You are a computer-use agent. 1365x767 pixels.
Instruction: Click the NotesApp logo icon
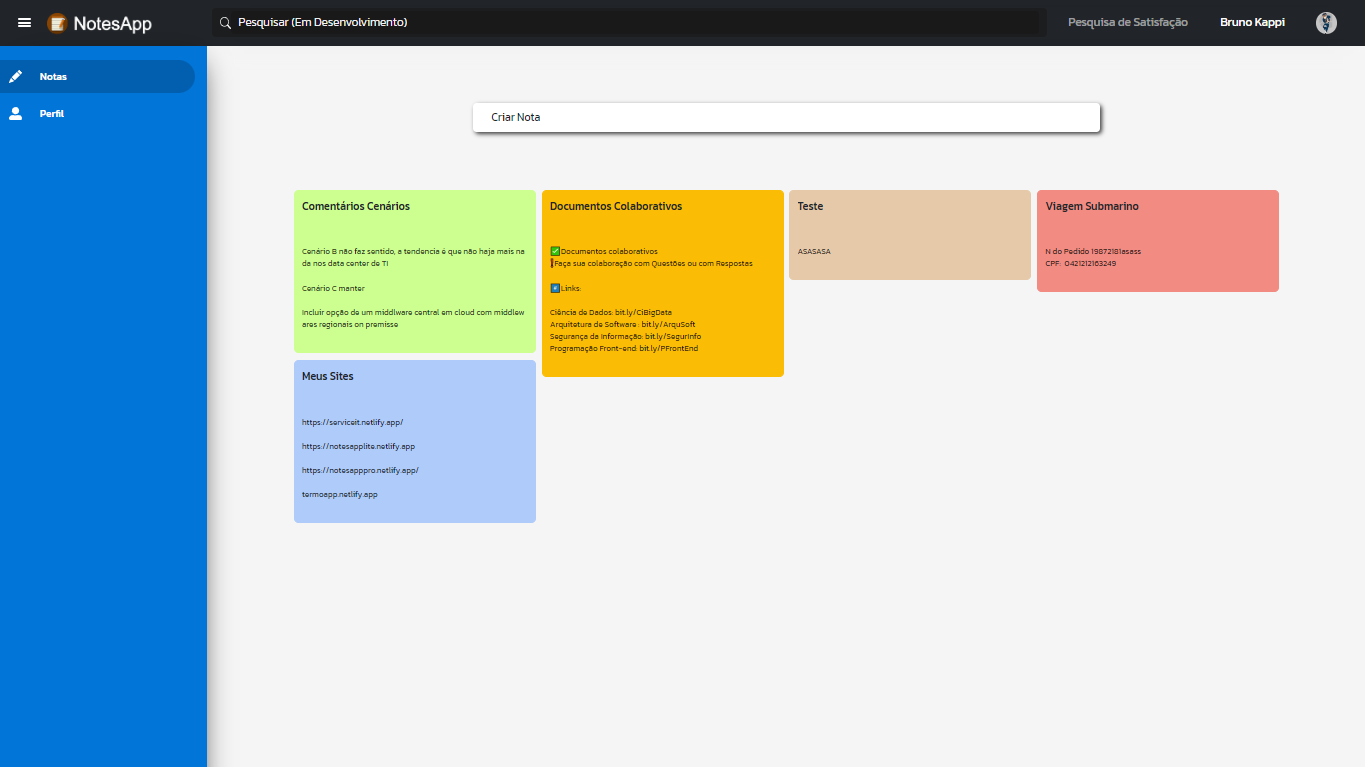[x=58, y=23]
